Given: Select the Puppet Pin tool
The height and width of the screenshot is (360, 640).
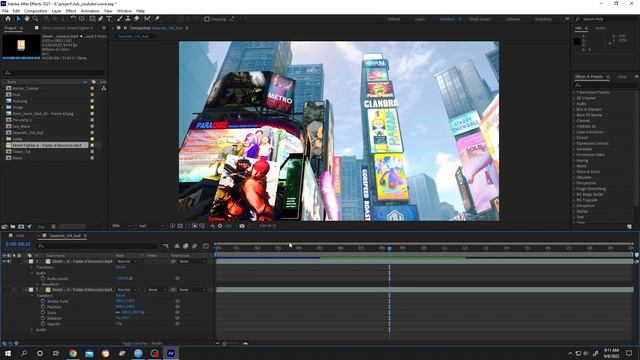Looking at the screenshot, I should tap(157, 19).
